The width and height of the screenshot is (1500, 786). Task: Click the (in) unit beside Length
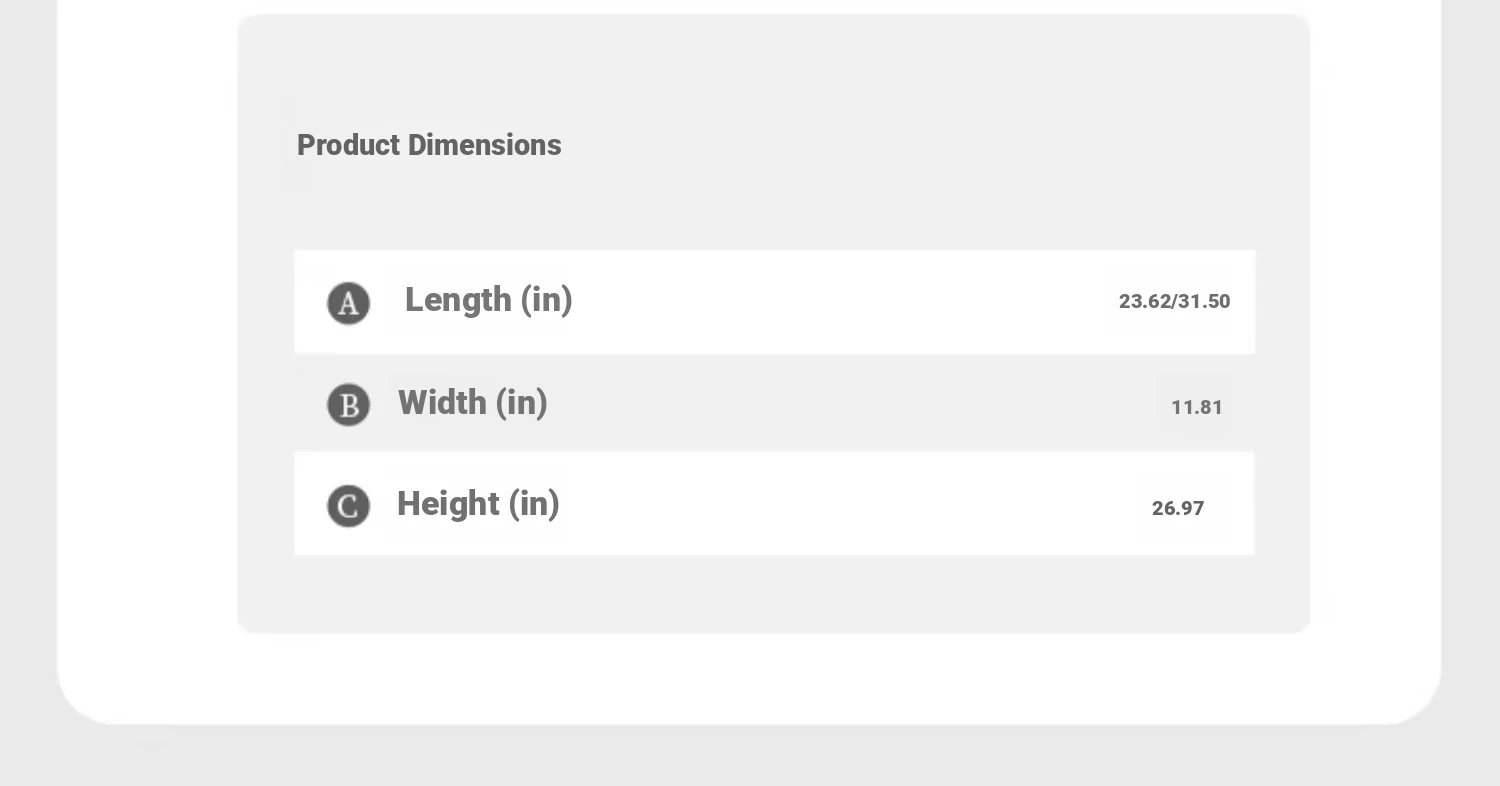click(x=546, y=300)
